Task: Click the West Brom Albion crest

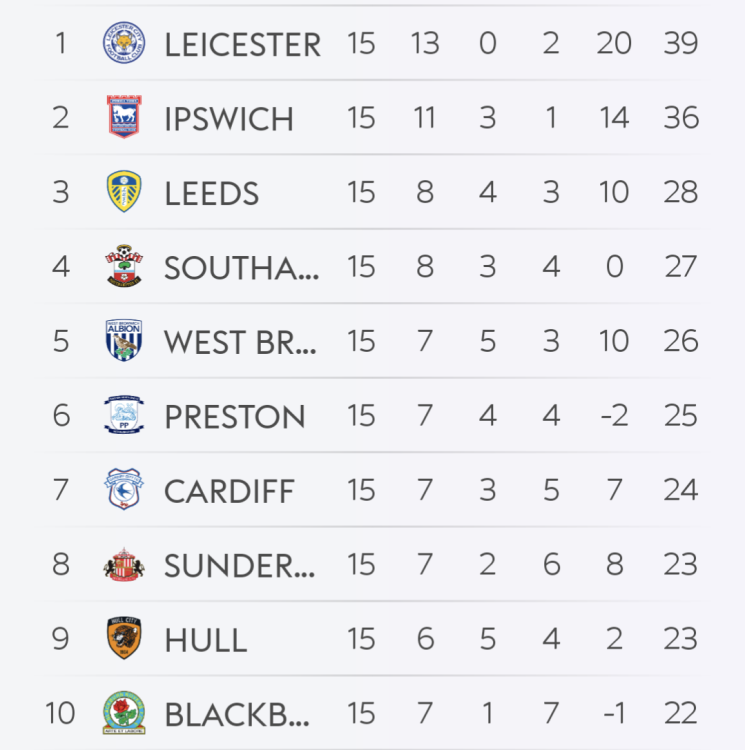Action: click(124, 341)
